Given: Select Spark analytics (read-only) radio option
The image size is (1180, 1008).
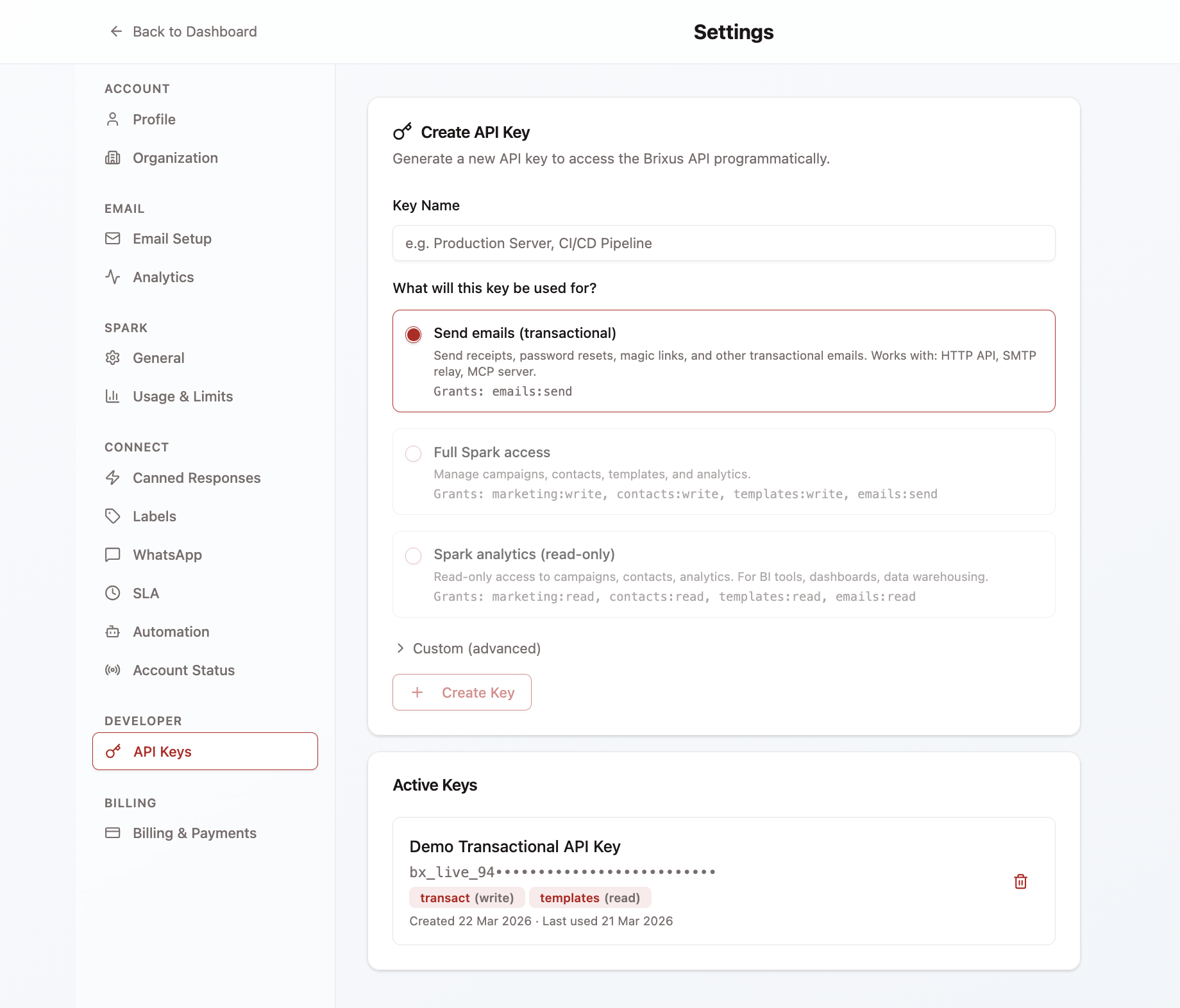Looking at the screenshot, I should (x=414, y=555).
